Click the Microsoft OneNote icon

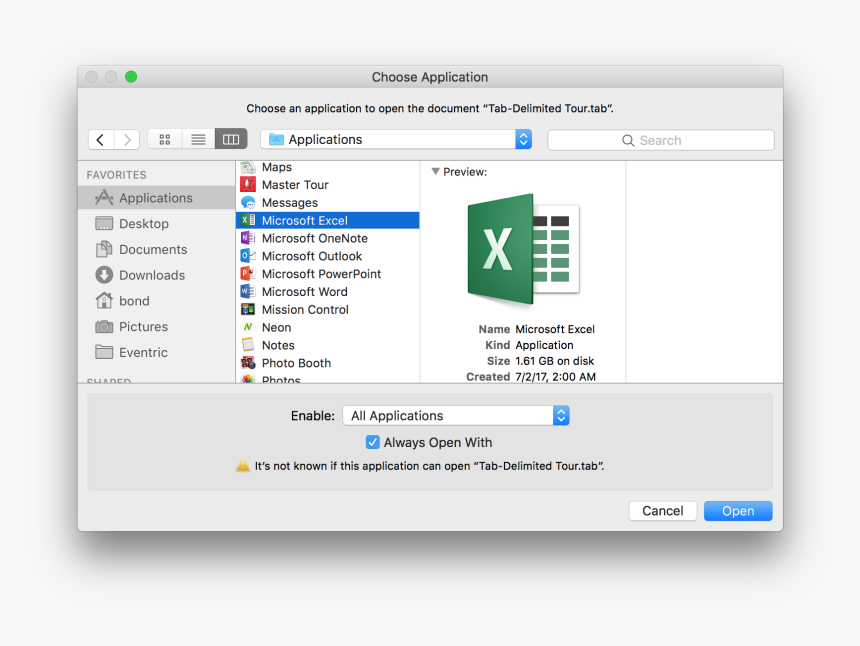[x=248, y=238]
